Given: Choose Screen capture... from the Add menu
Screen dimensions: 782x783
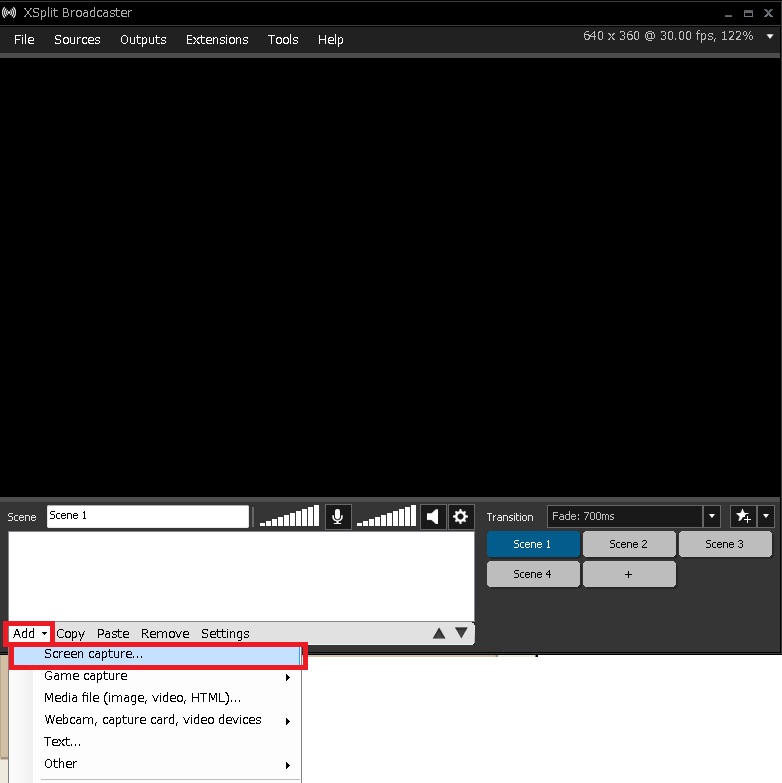Looking at the screenshot, I should [x=157, y=654].
